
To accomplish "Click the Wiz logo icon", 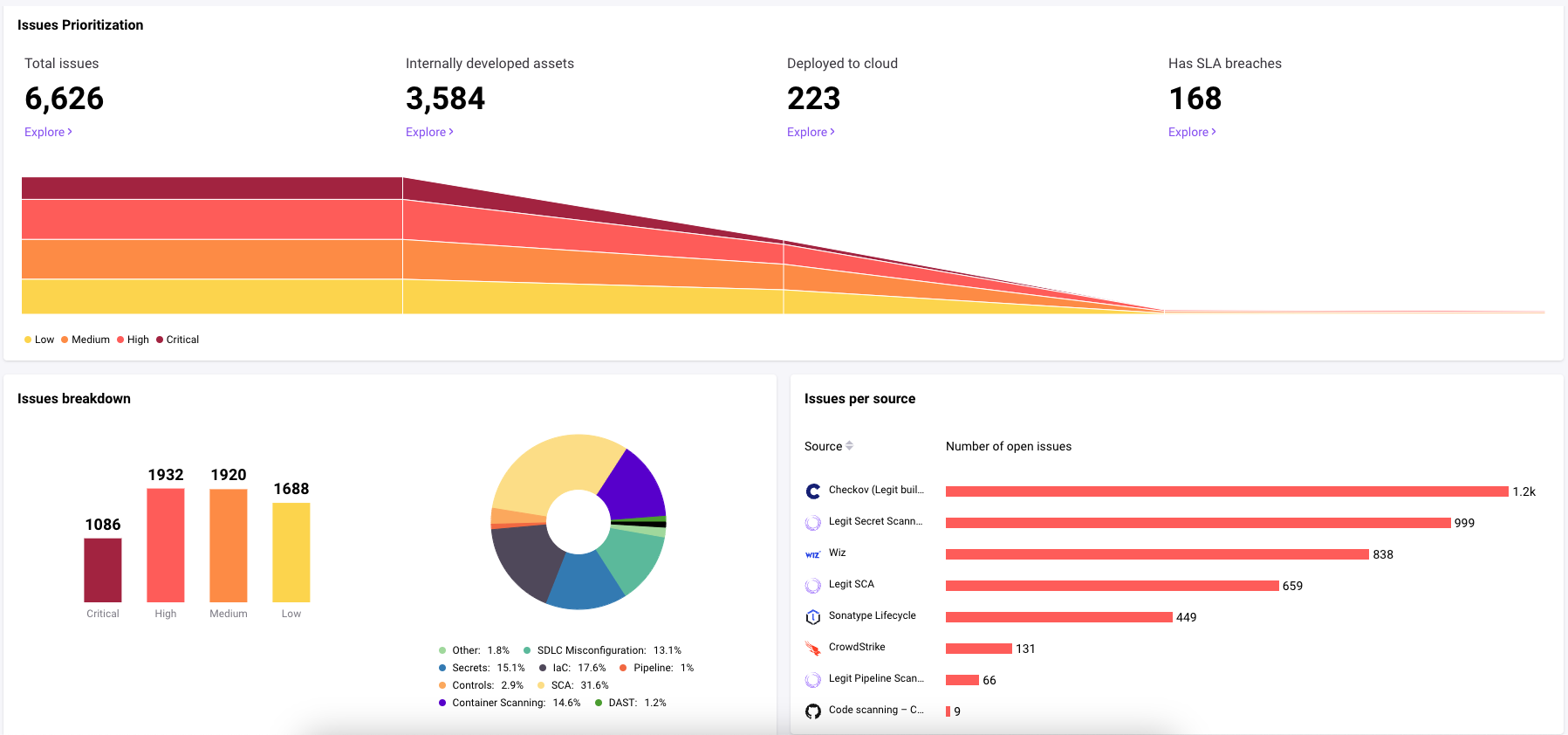I will coord(813,554).
